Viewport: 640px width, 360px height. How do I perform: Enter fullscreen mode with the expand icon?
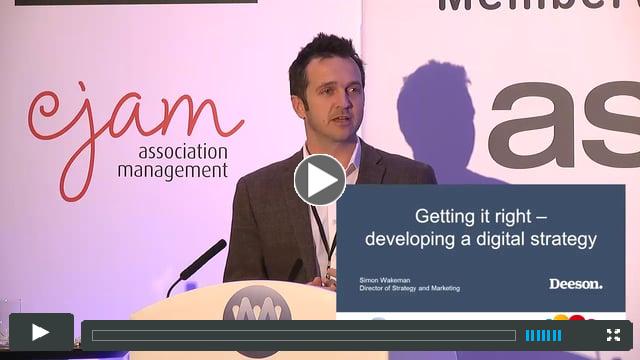pos(613,335)
